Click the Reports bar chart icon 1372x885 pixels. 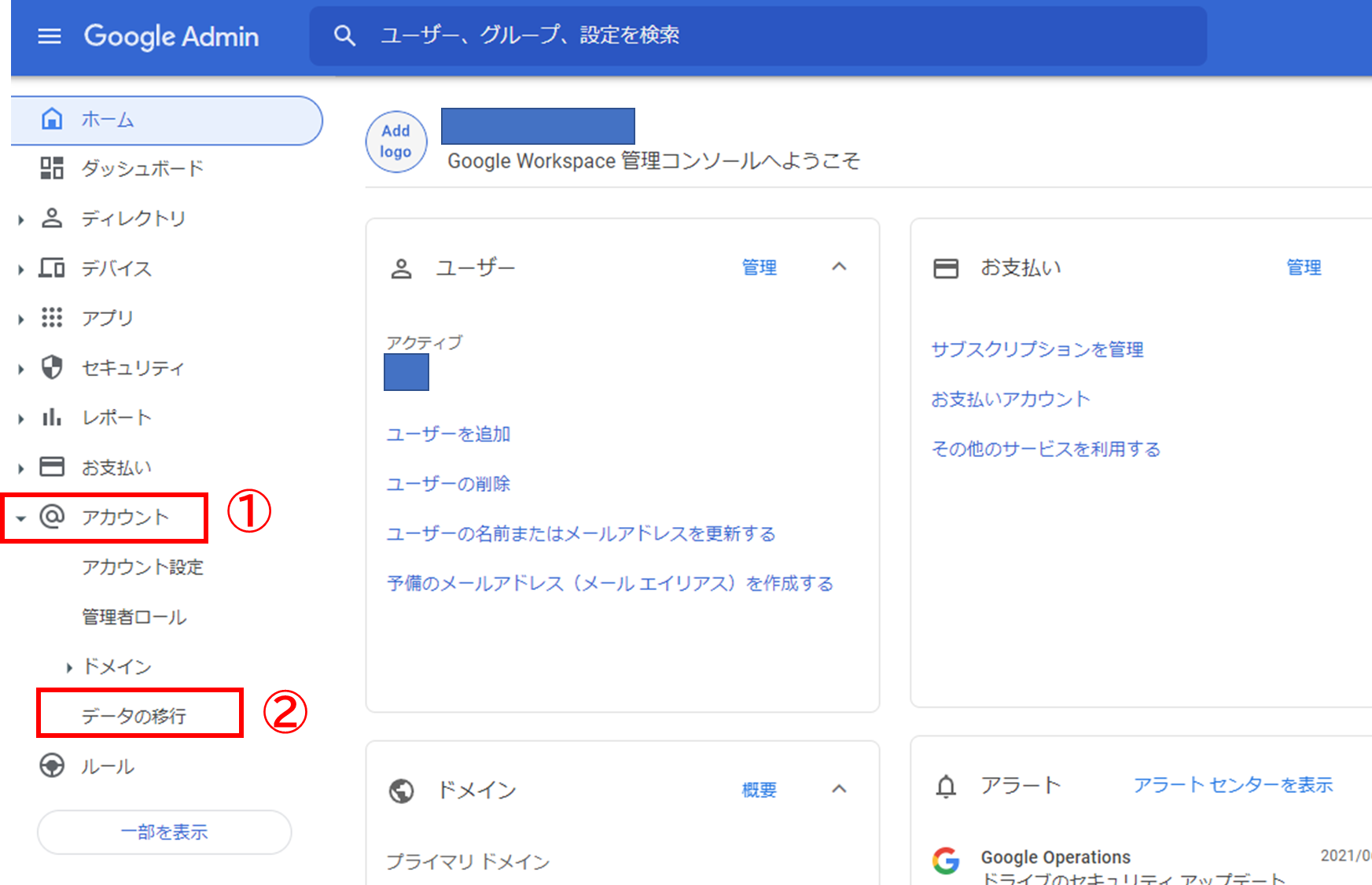[52, 417]
